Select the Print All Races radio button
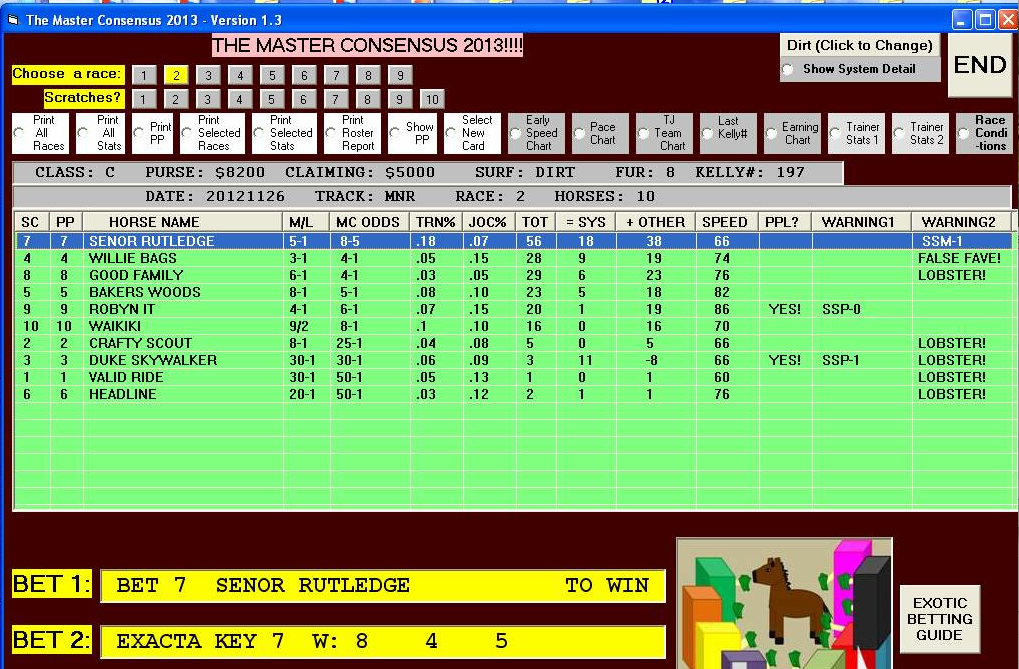 pos(20,133)
